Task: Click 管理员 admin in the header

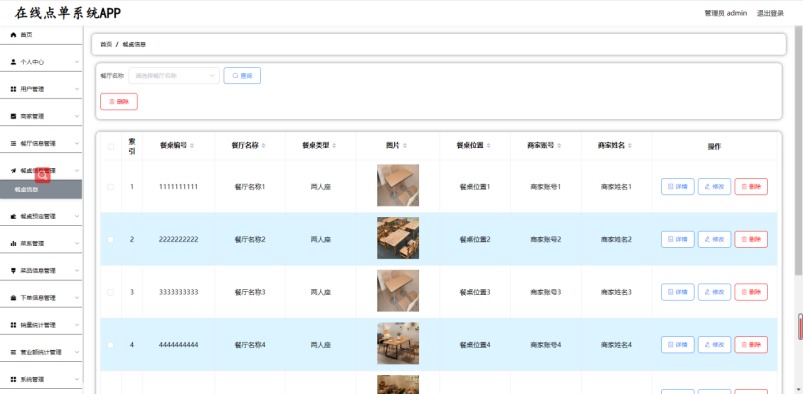Action: pos(726,13)
